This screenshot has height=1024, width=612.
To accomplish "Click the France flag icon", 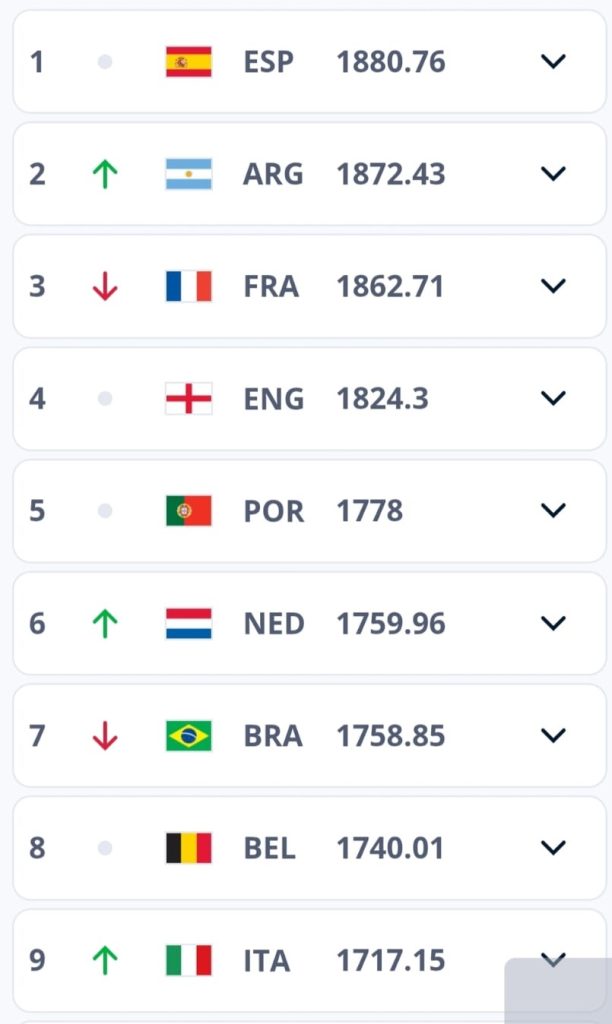I will pos(188,286).
